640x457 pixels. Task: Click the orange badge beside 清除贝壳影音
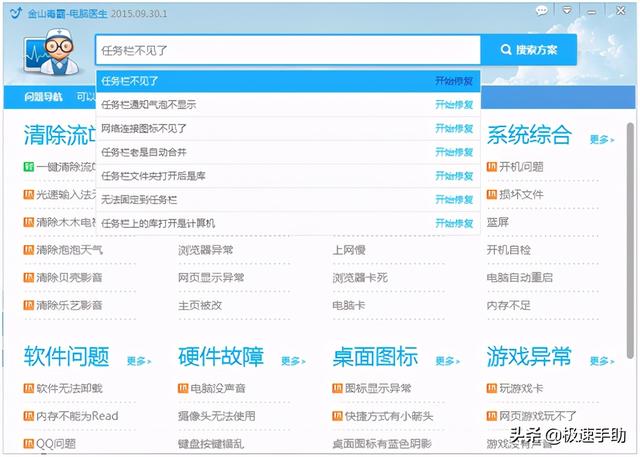click(29, 277)
